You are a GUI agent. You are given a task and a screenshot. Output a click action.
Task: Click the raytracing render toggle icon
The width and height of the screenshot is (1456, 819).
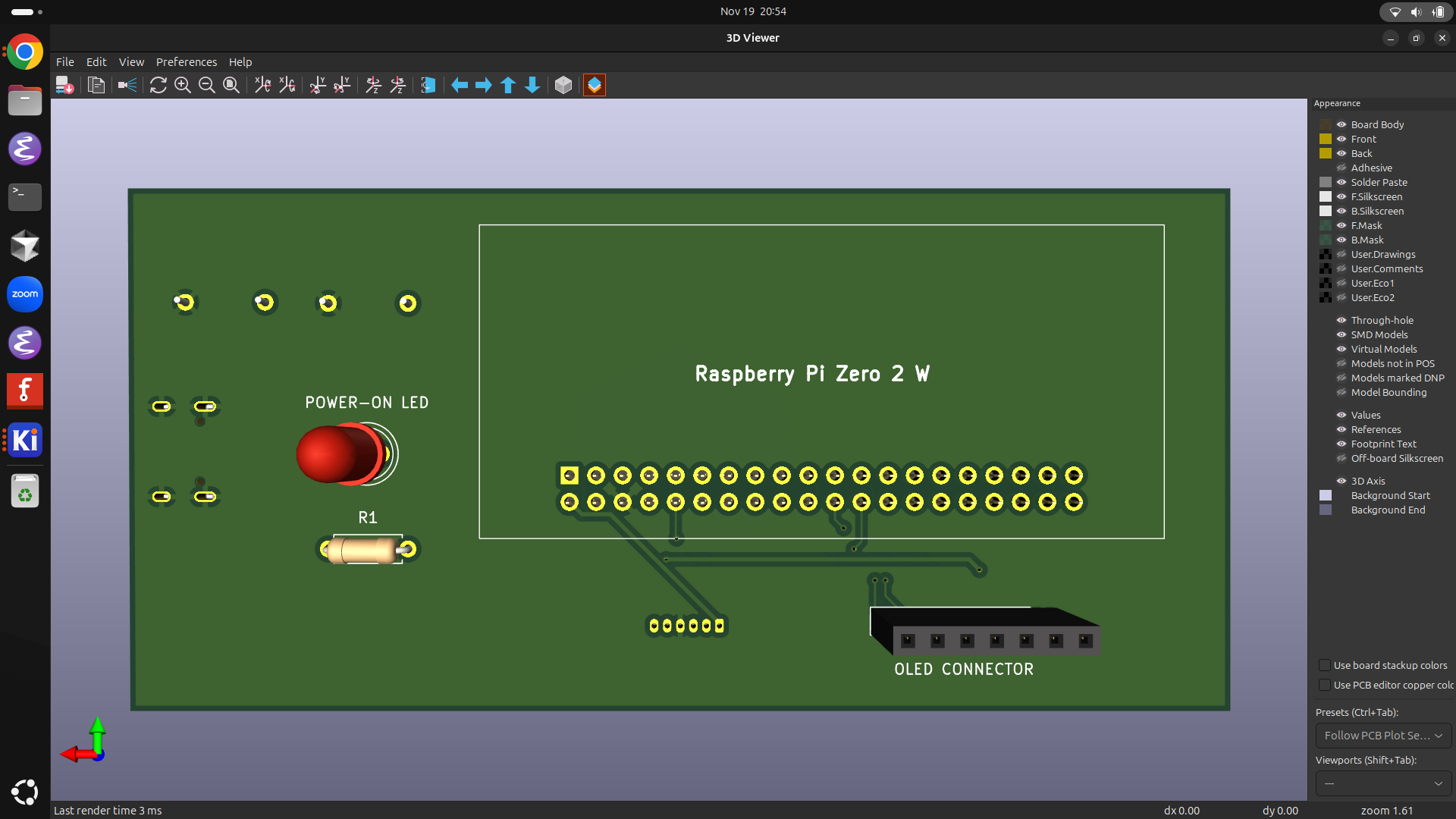pos(126,85)
